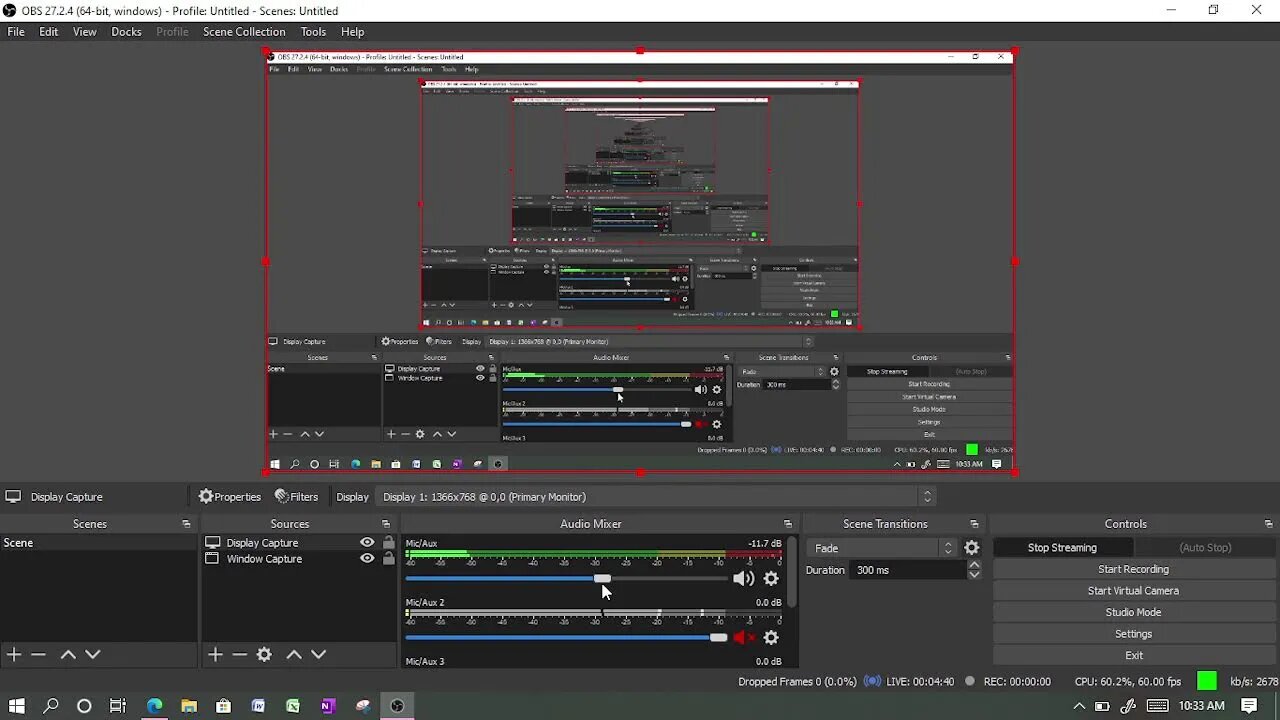Hide the Window Capture source with eye icon
The width and height of the screenshot is (1280, 720).
point(367,559)
